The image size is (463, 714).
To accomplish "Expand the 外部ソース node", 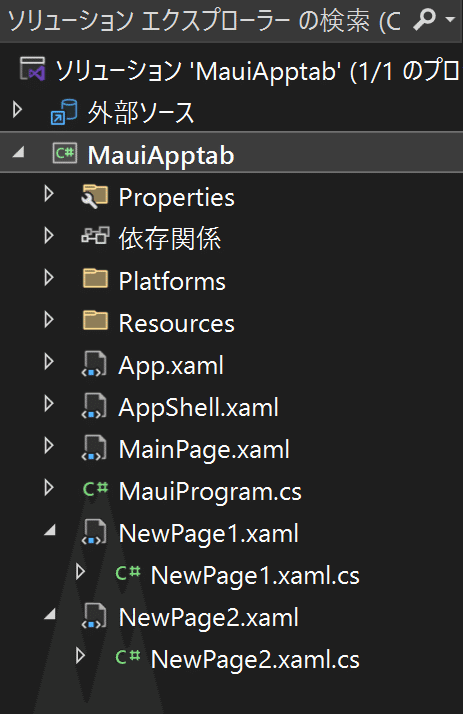I will (18, 110).
